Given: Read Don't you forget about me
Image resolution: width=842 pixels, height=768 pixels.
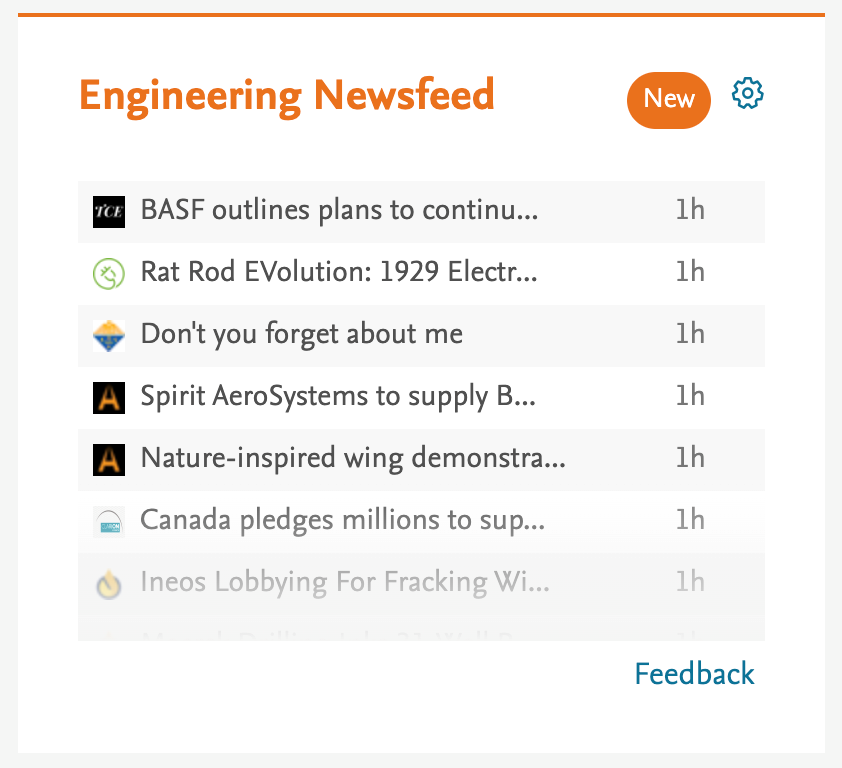Looking at the screenshot, I should 301,334.
